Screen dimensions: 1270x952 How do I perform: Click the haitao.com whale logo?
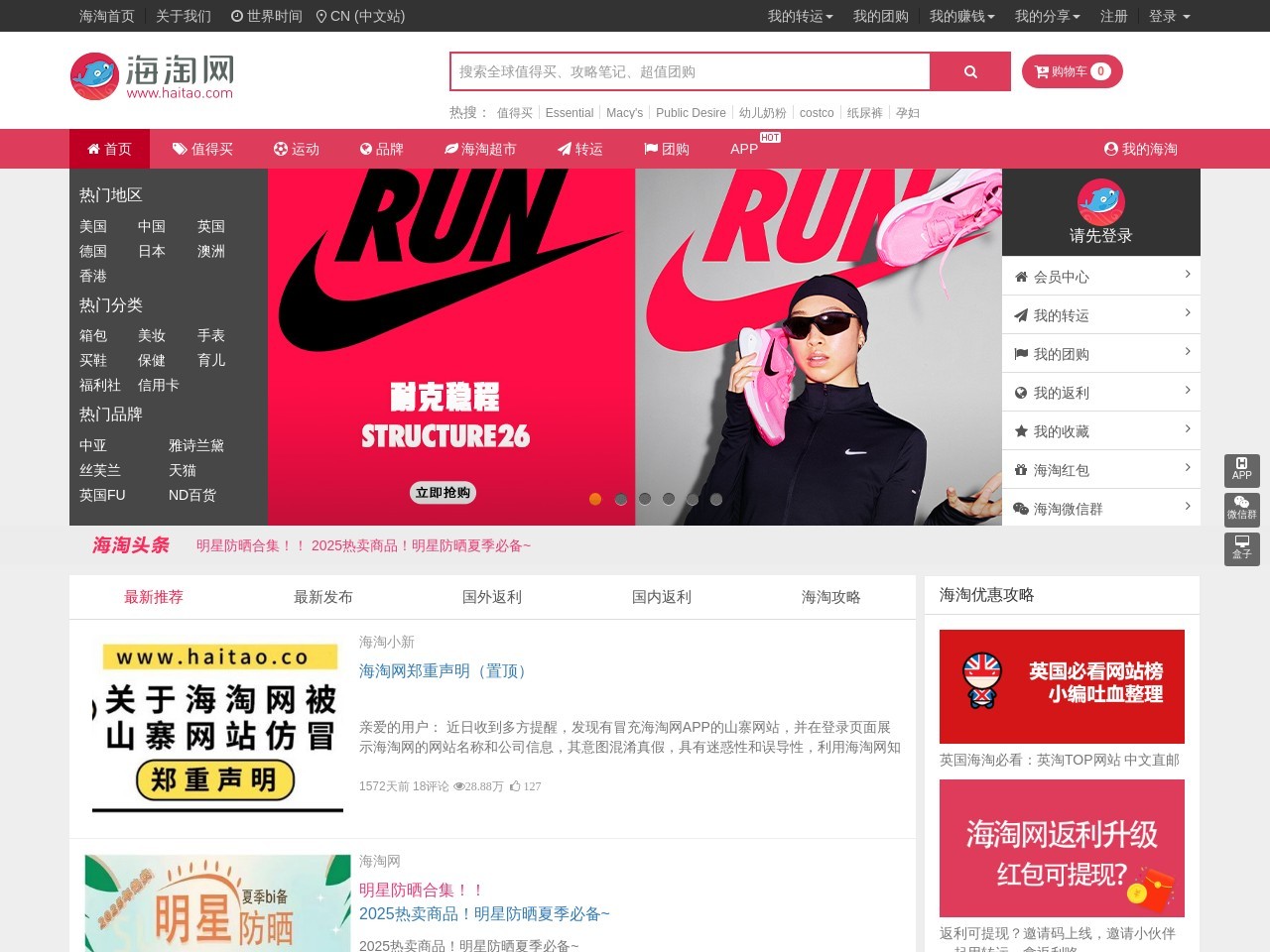(152, 75)
